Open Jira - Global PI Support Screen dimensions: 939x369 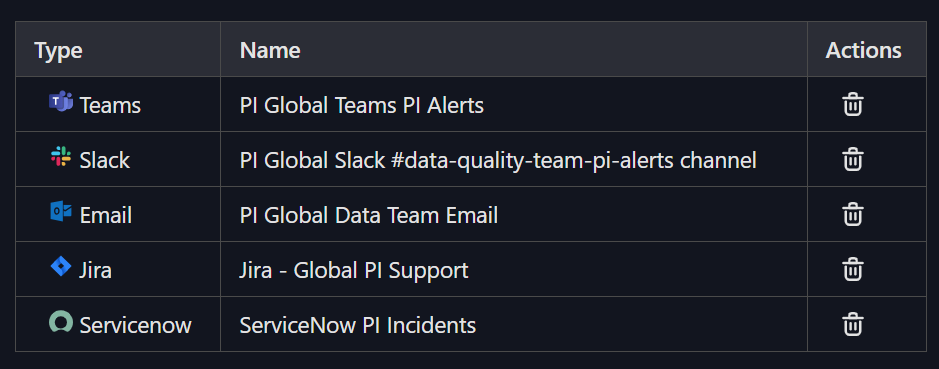pyautogui.click(x=354, y=271)
